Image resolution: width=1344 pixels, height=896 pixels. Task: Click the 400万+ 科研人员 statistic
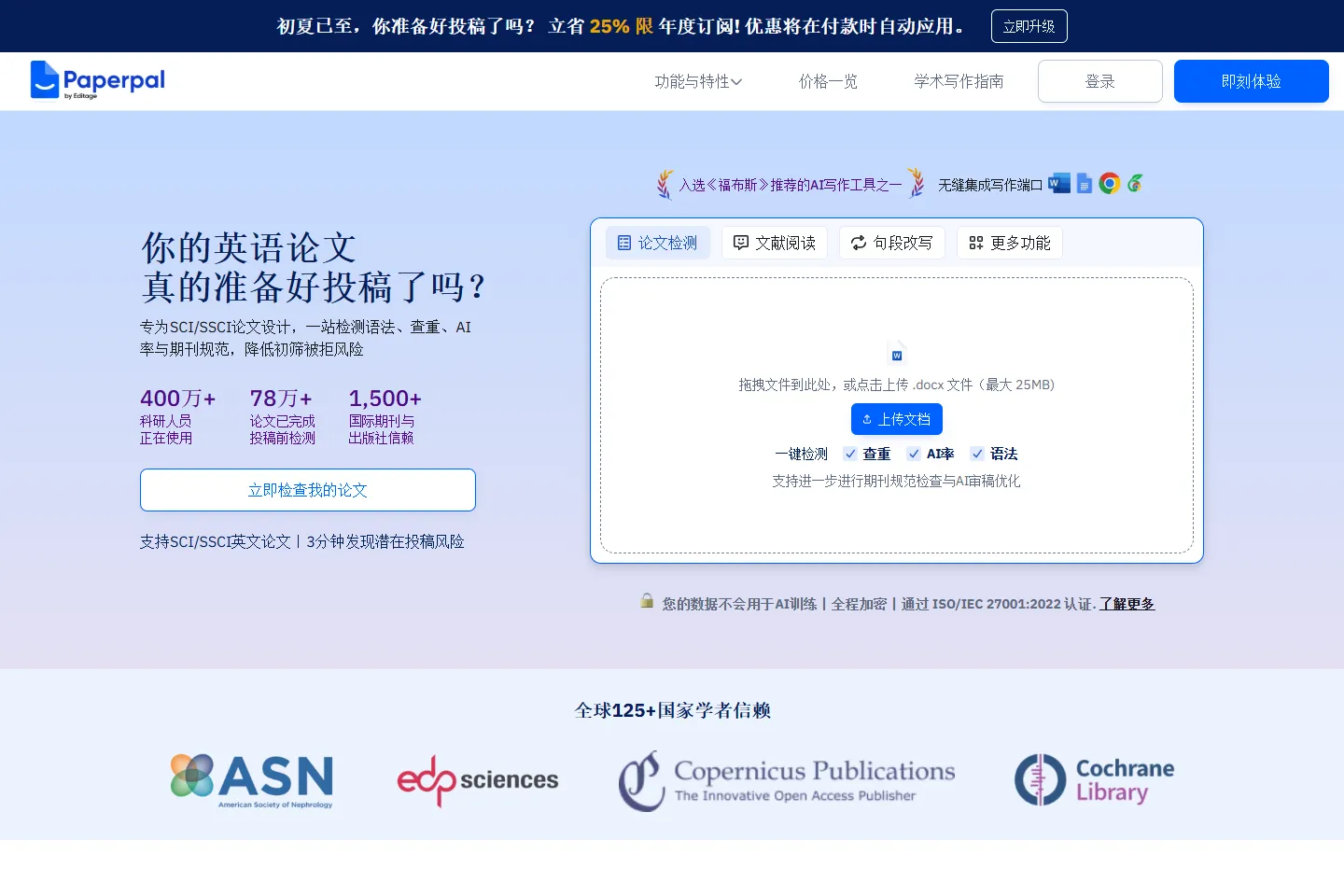177,416
